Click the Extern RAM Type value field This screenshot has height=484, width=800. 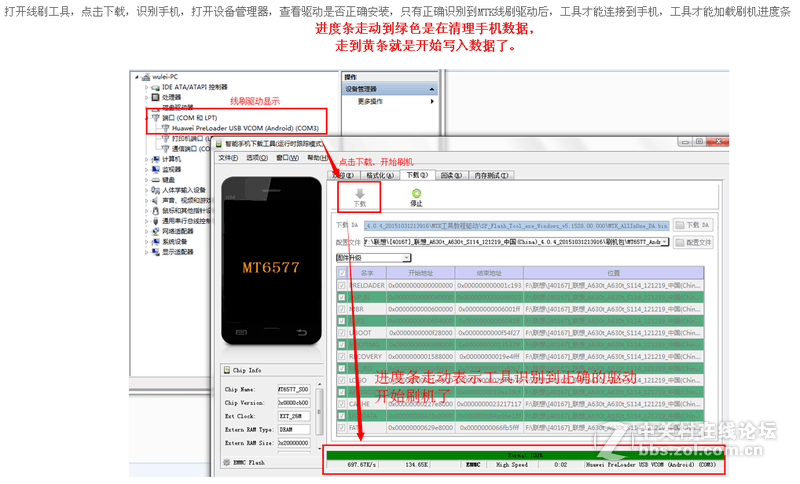294,429
